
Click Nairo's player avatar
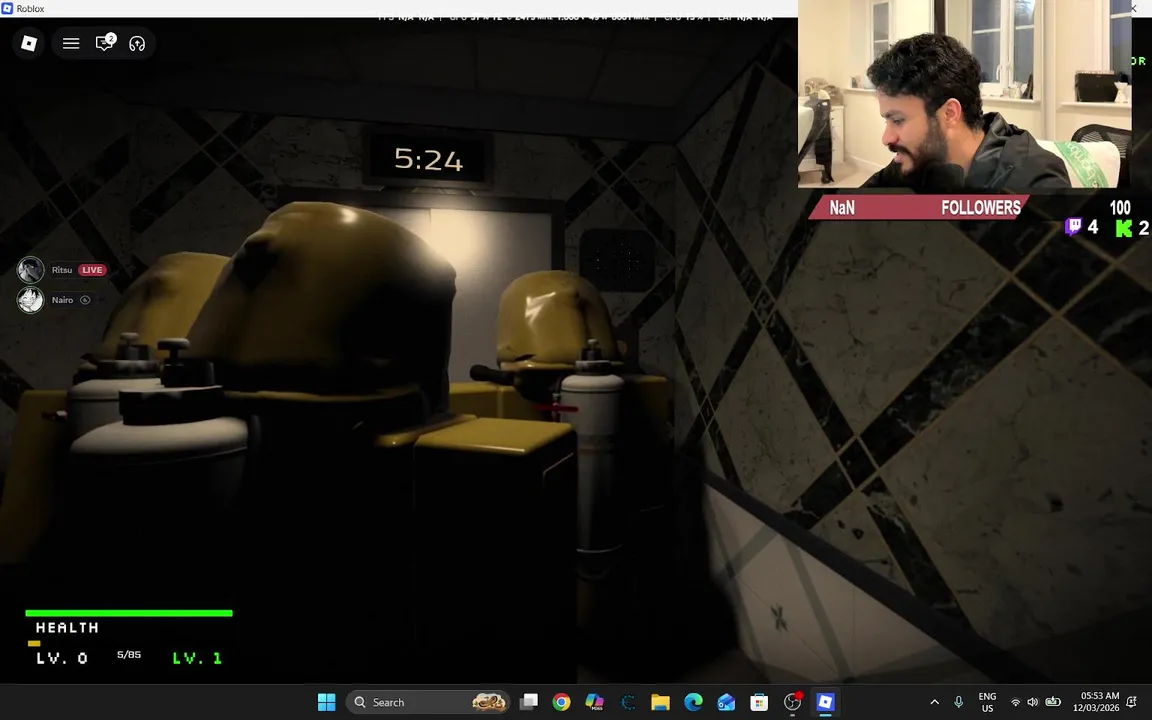pyautogui.click(x=30, y=300)
